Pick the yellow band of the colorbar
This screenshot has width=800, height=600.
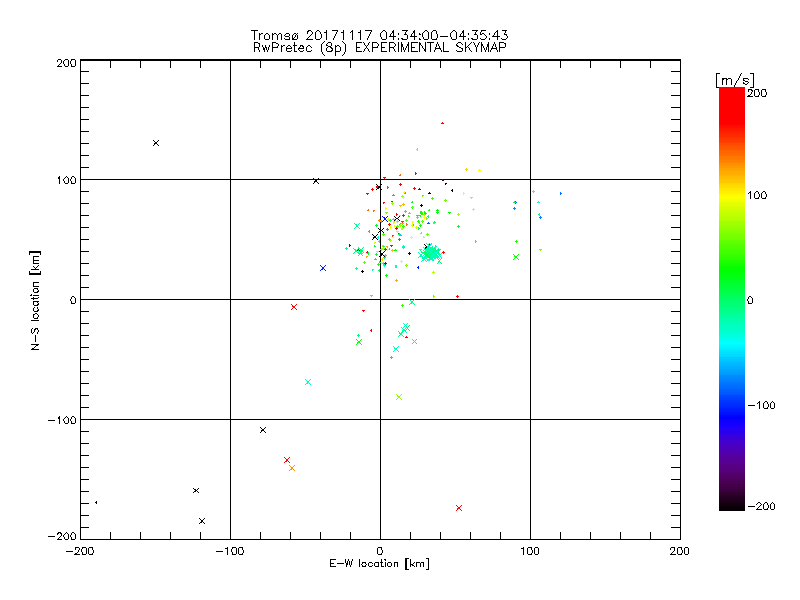[x=732, y=195]
